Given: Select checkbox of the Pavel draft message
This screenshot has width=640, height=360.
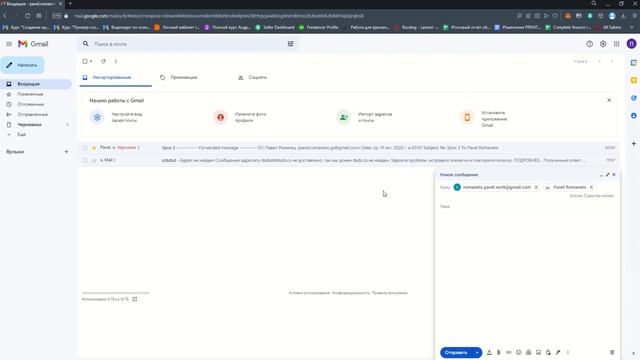Looking at the screenshot, I should tap(85, 148).
